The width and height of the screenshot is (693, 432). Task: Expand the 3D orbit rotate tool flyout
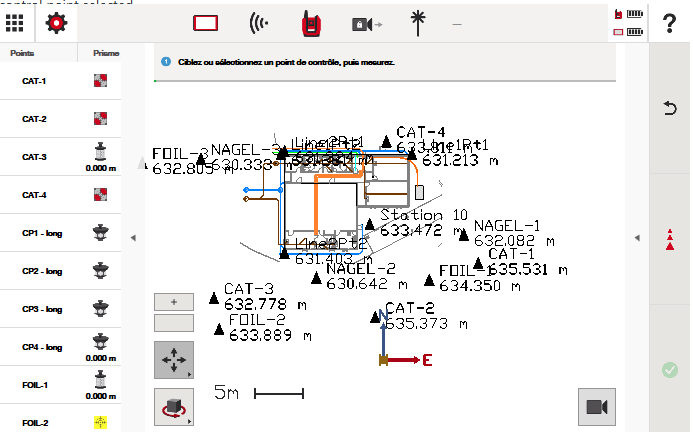(174, 407)
